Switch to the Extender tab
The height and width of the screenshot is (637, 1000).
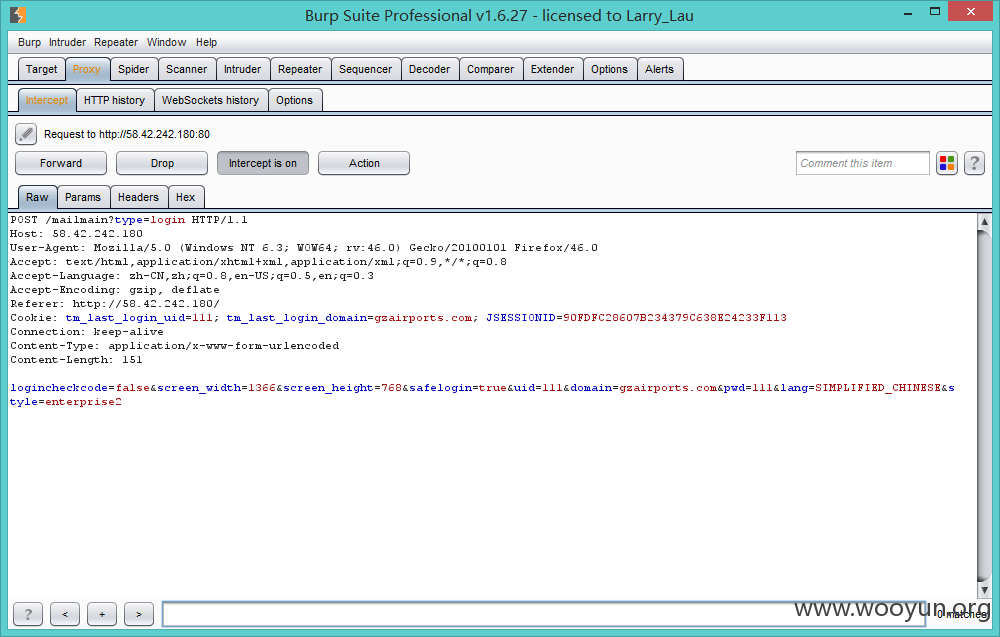tap(552, 69)
